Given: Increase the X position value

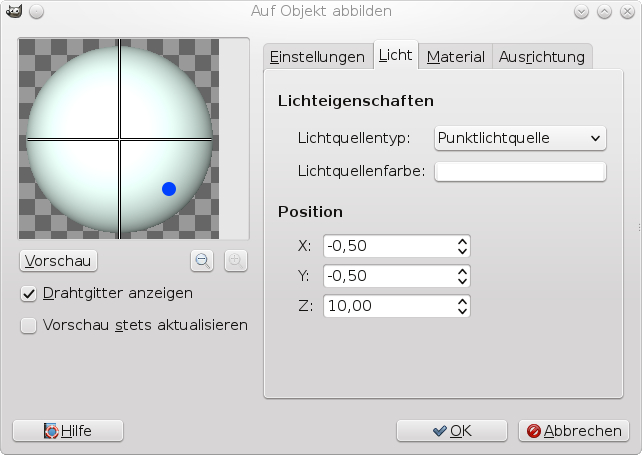Looking at the screenshot, I should [x=462, y=241].
